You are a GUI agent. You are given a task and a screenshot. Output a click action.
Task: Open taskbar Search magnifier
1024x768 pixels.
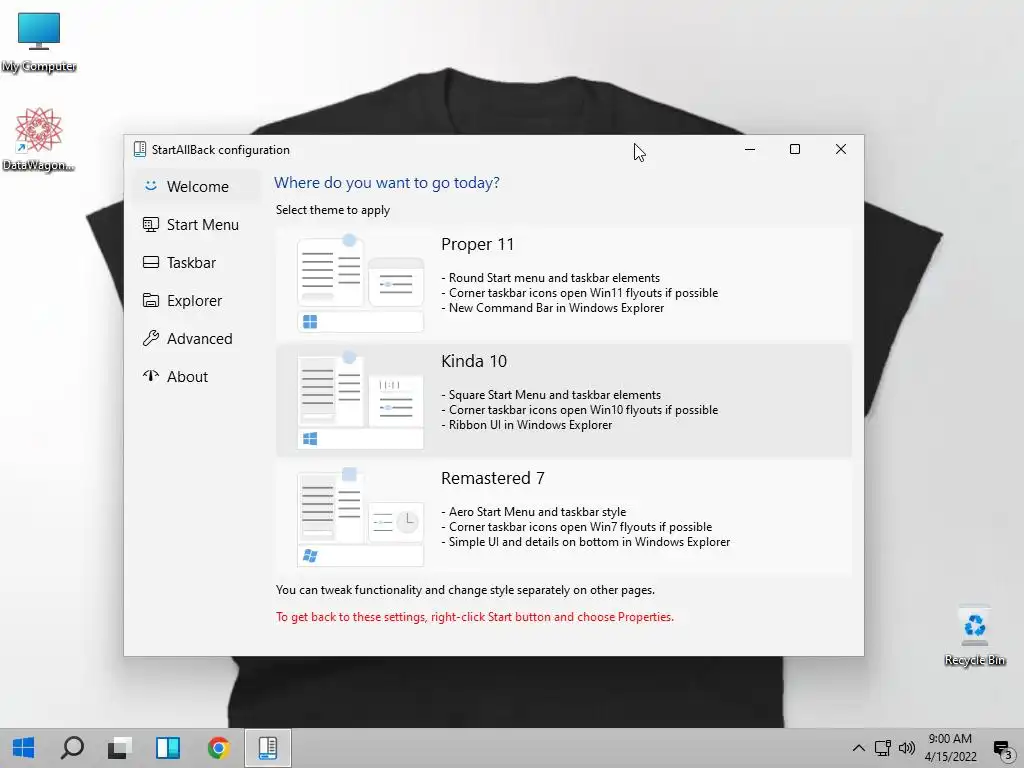(x=72, y=748)
